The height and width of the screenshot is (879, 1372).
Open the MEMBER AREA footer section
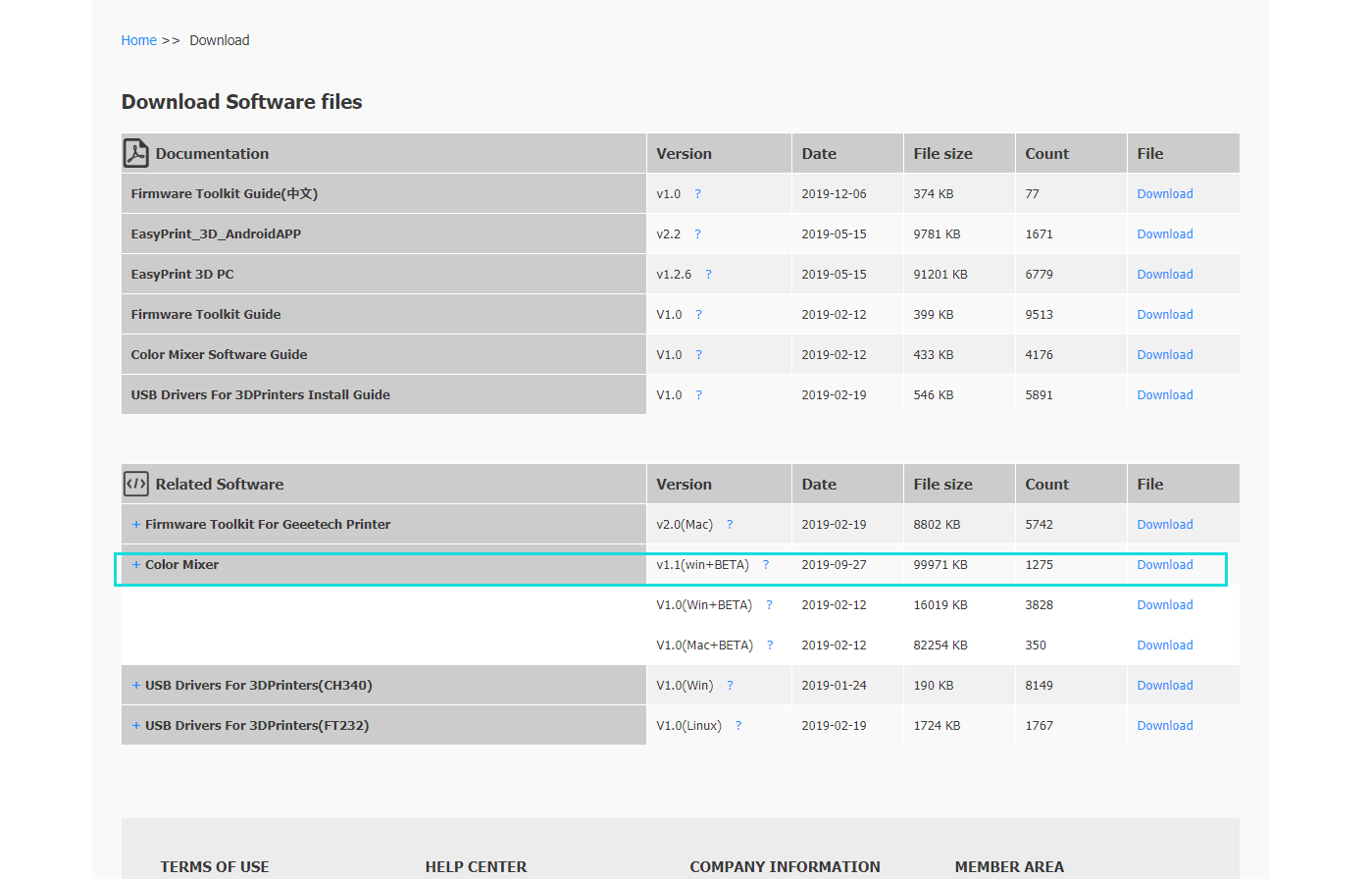1008,867
